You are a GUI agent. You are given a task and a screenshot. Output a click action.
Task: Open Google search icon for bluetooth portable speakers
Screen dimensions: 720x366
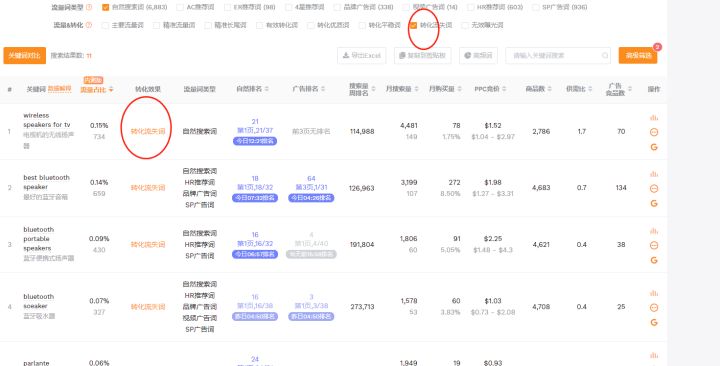[x=654, y=260]
